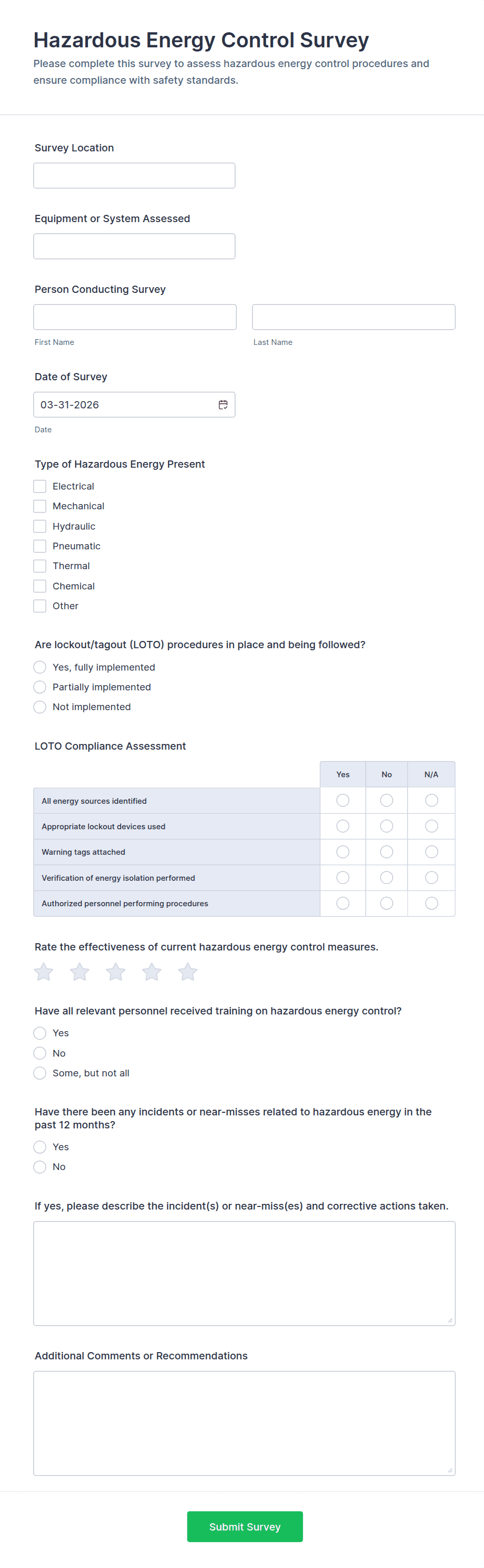The image size is (484, 1568).
Task: Rate effectiveness with the first star
Action: 44,972
